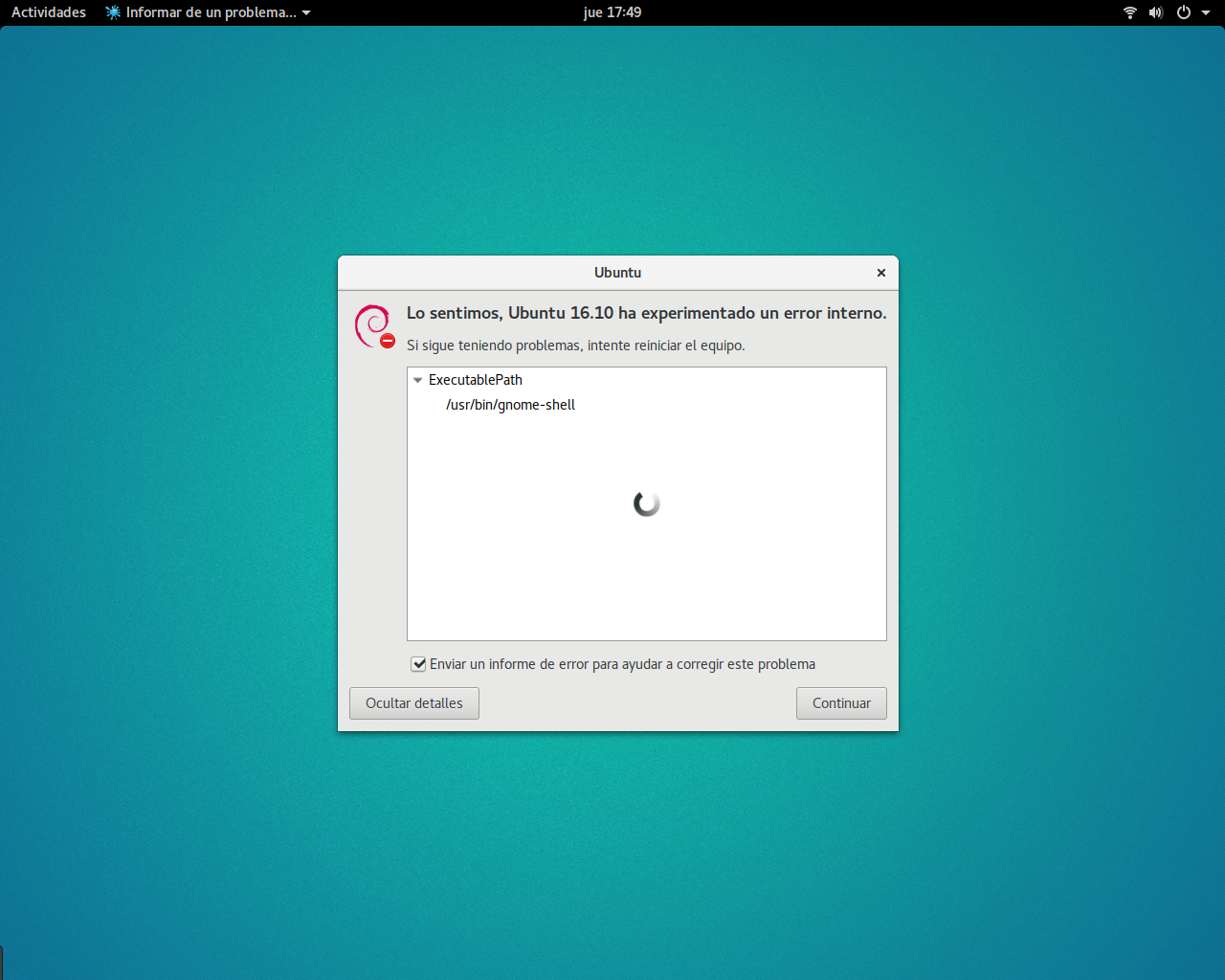This screenshot has width=1225, height=980.
Task: Open the clock showing jue 17:49
Action: (x=612, y=12)
